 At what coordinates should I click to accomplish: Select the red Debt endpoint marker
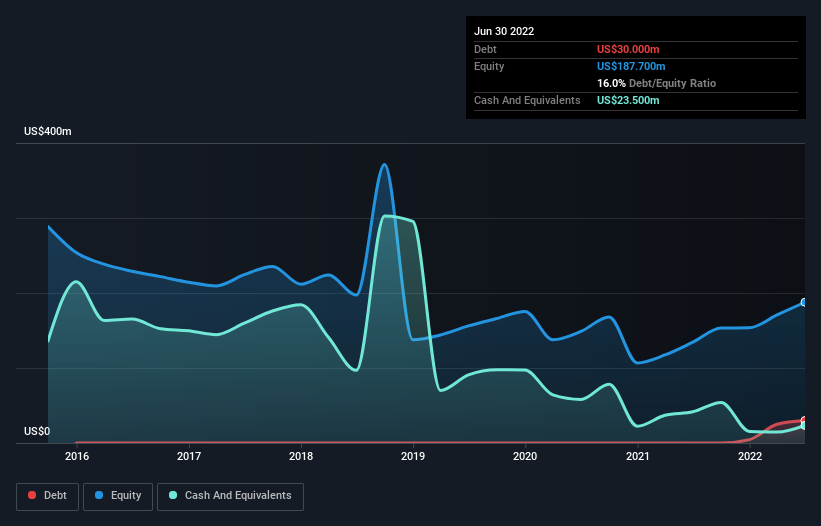(x=804, y=420)
